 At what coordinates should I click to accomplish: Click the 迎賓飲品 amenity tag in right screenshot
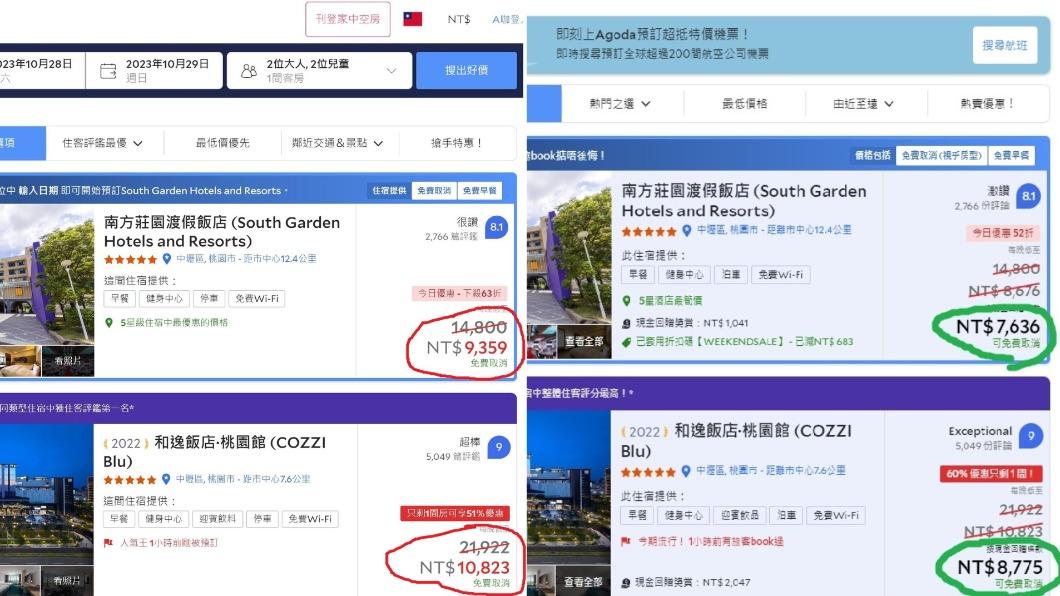click(x=740, y=515)
